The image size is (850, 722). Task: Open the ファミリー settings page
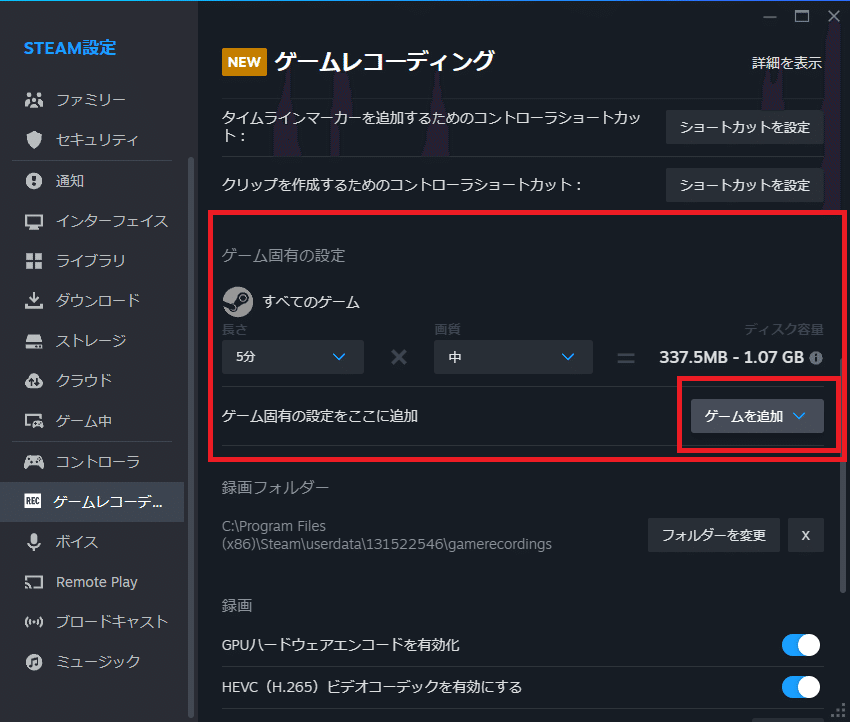click(92, 100)
